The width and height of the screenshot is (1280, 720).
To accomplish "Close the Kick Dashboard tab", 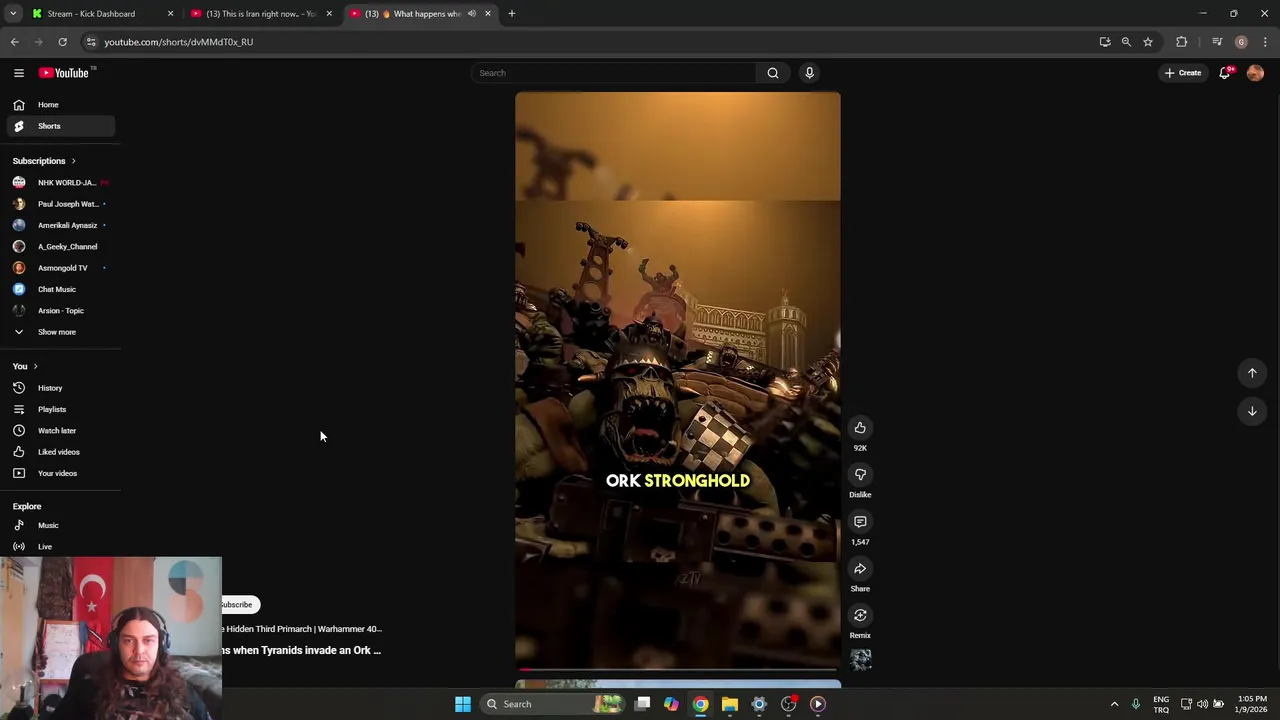I will tap(170, 14).
